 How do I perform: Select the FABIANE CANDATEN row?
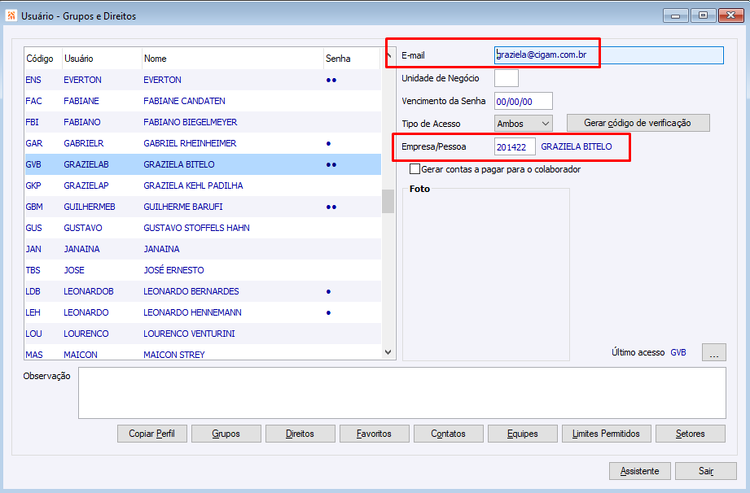203,101
